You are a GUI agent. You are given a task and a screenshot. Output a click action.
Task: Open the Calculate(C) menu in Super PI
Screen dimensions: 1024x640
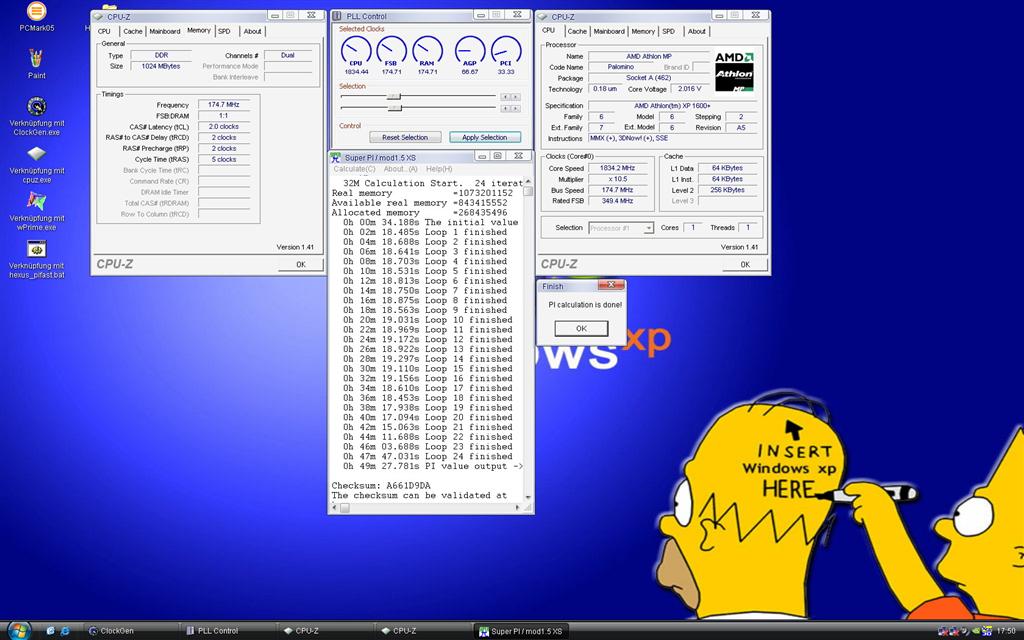[x=355, y=169]
